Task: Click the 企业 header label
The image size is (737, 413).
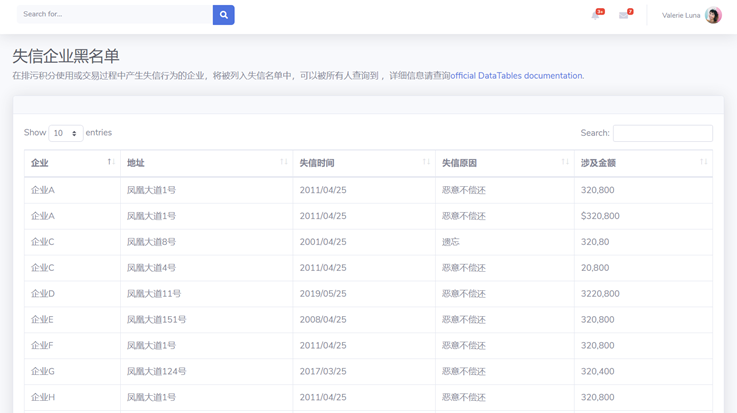Action: (39, 163)
